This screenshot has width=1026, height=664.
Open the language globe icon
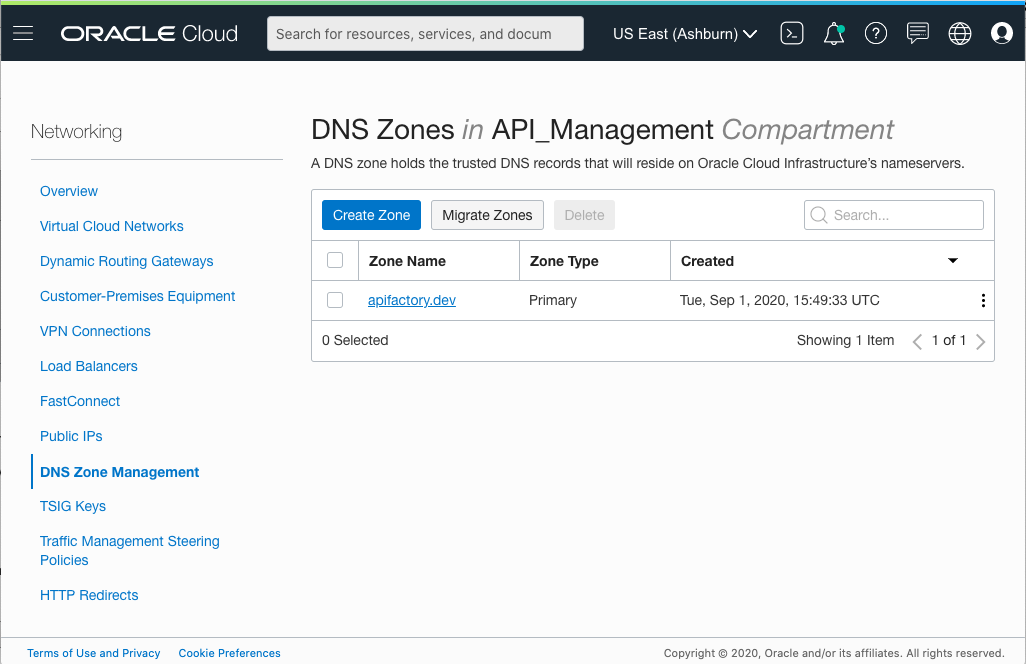pyautogui.click(x=959, y=33)
